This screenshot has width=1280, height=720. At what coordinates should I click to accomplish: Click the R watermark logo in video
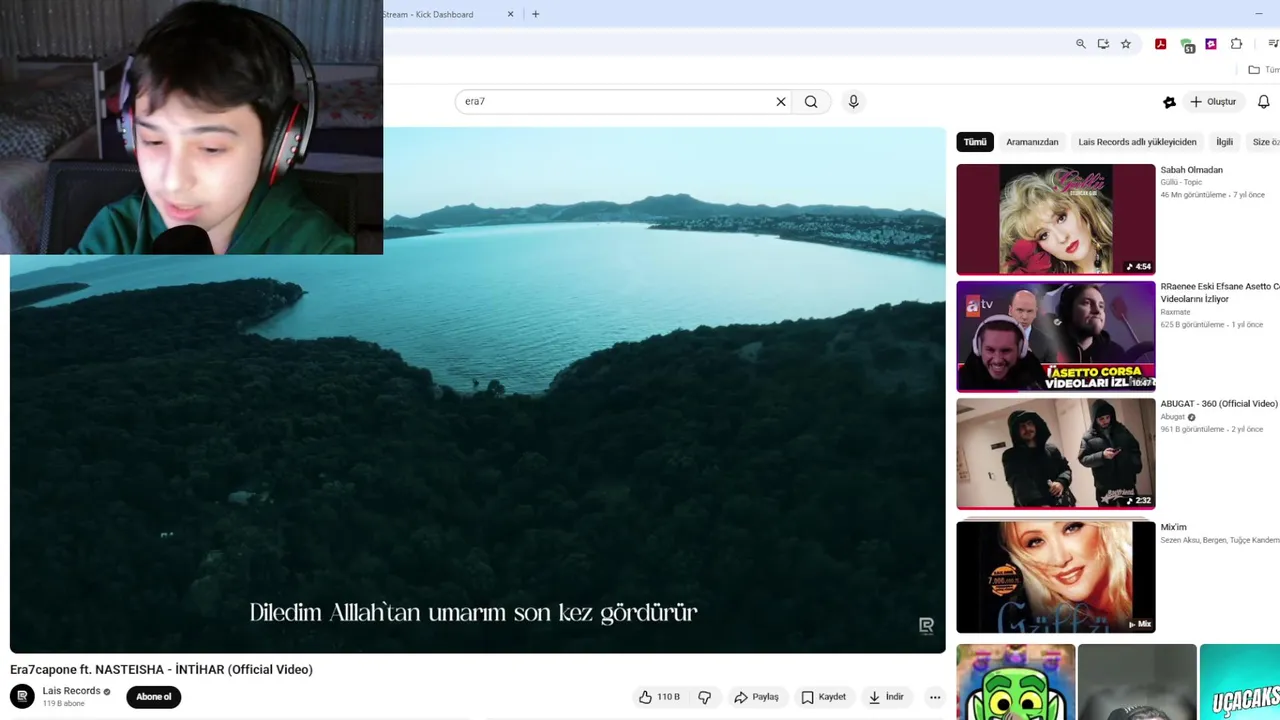click(926, 626)
